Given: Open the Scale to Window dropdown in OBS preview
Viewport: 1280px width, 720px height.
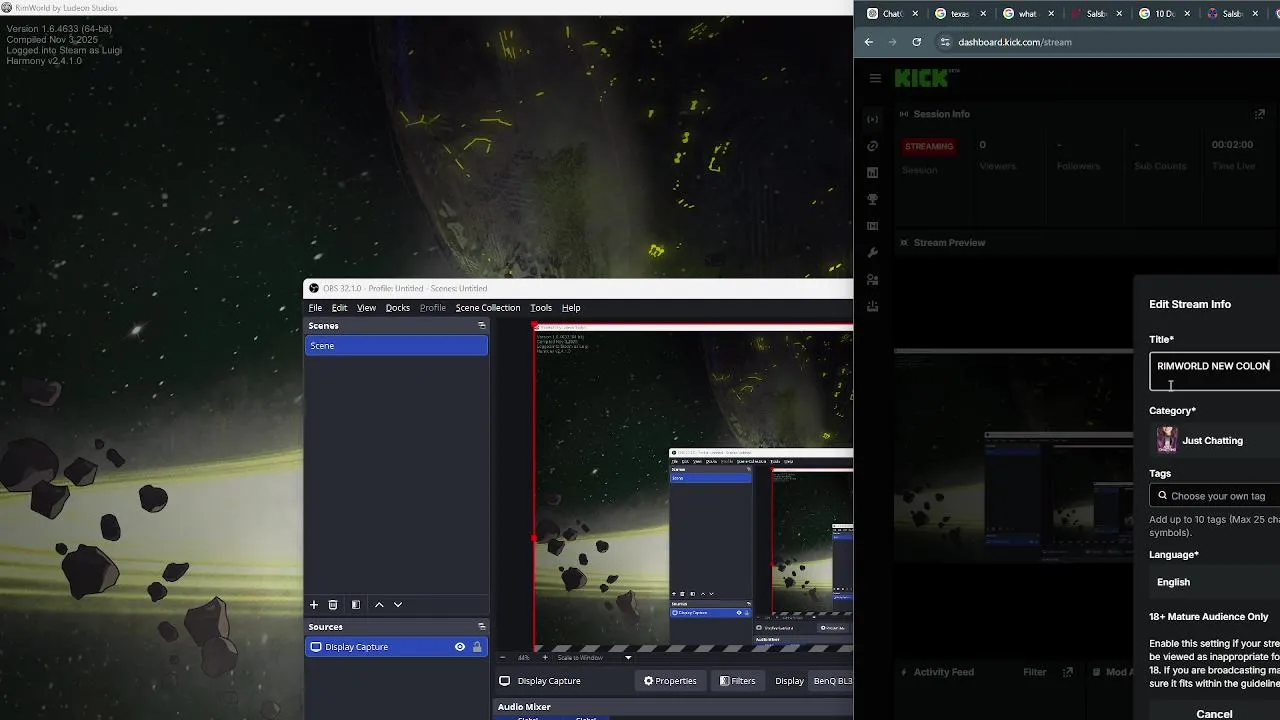Looking at the screenshot, I should 594,657.
